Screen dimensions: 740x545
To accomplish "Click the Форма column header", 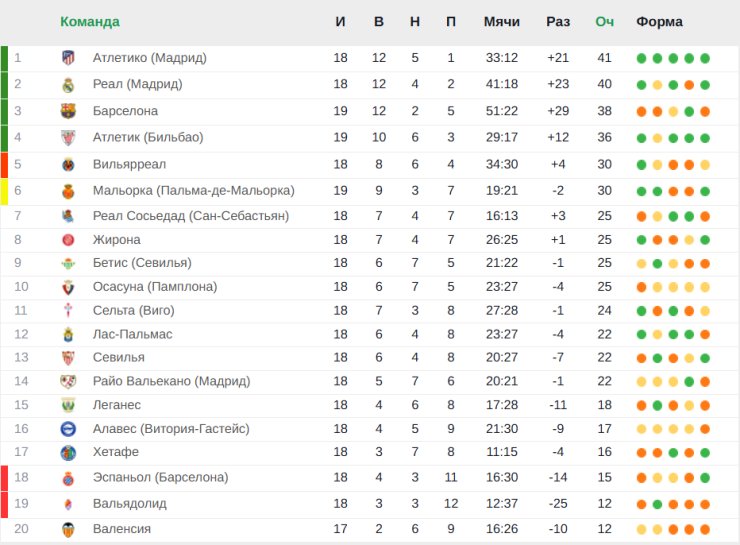I will pyautogui.click(x=659, y=22).
